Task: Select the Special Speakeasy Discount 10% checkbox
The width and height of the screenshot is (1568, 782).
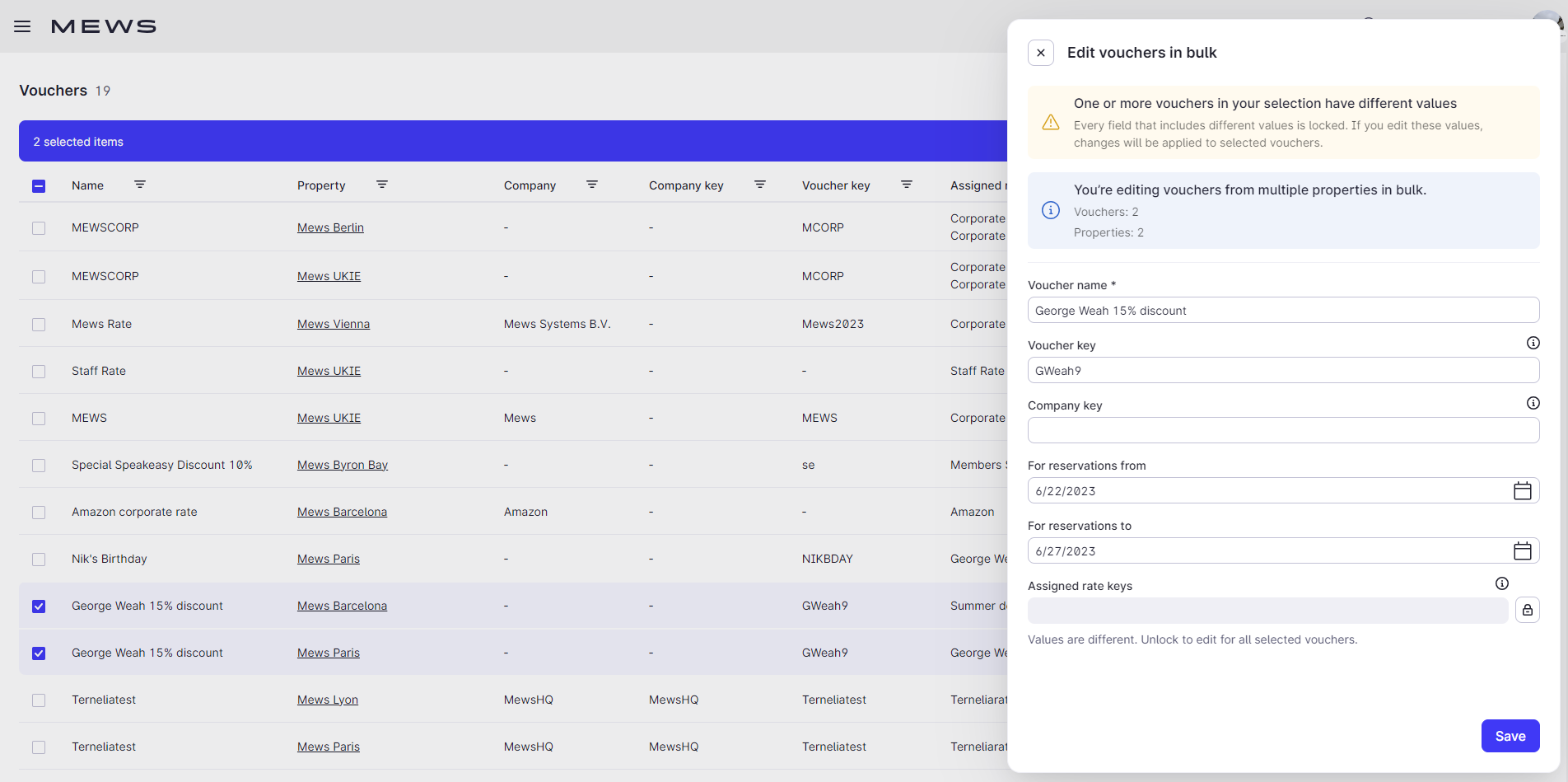Action: coord(39,466)
